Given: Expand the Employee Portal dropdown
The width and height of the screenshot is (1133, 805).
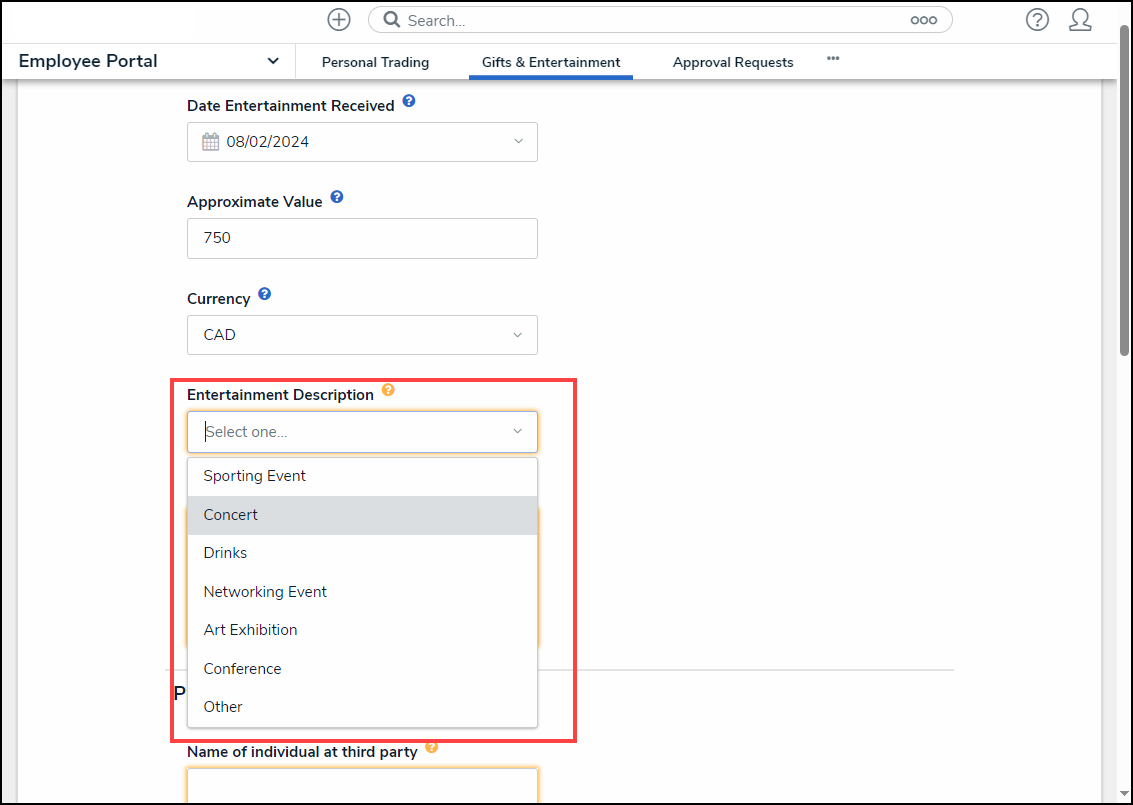Looking at the screenshot, I should click(273, 61).
